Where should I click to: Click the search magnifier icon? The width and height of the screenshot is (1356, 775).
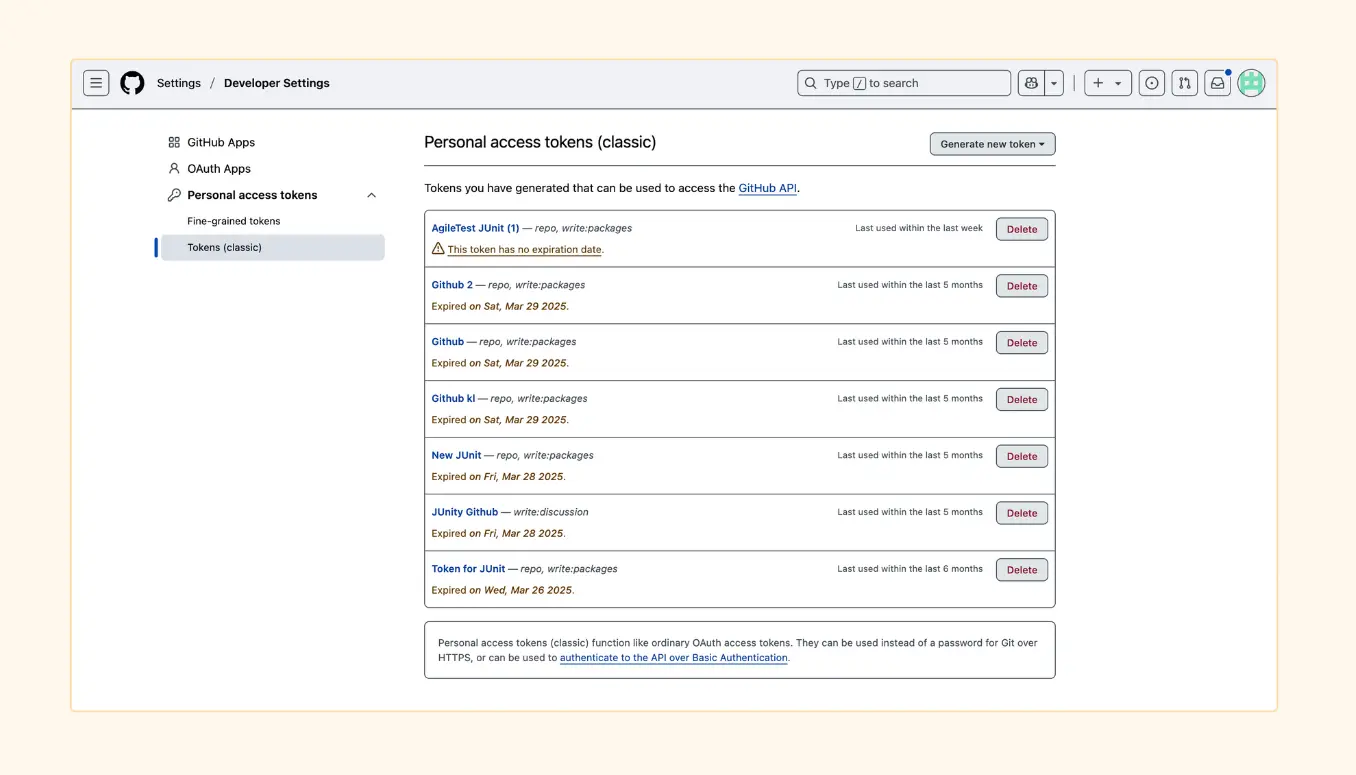point(811,83)
